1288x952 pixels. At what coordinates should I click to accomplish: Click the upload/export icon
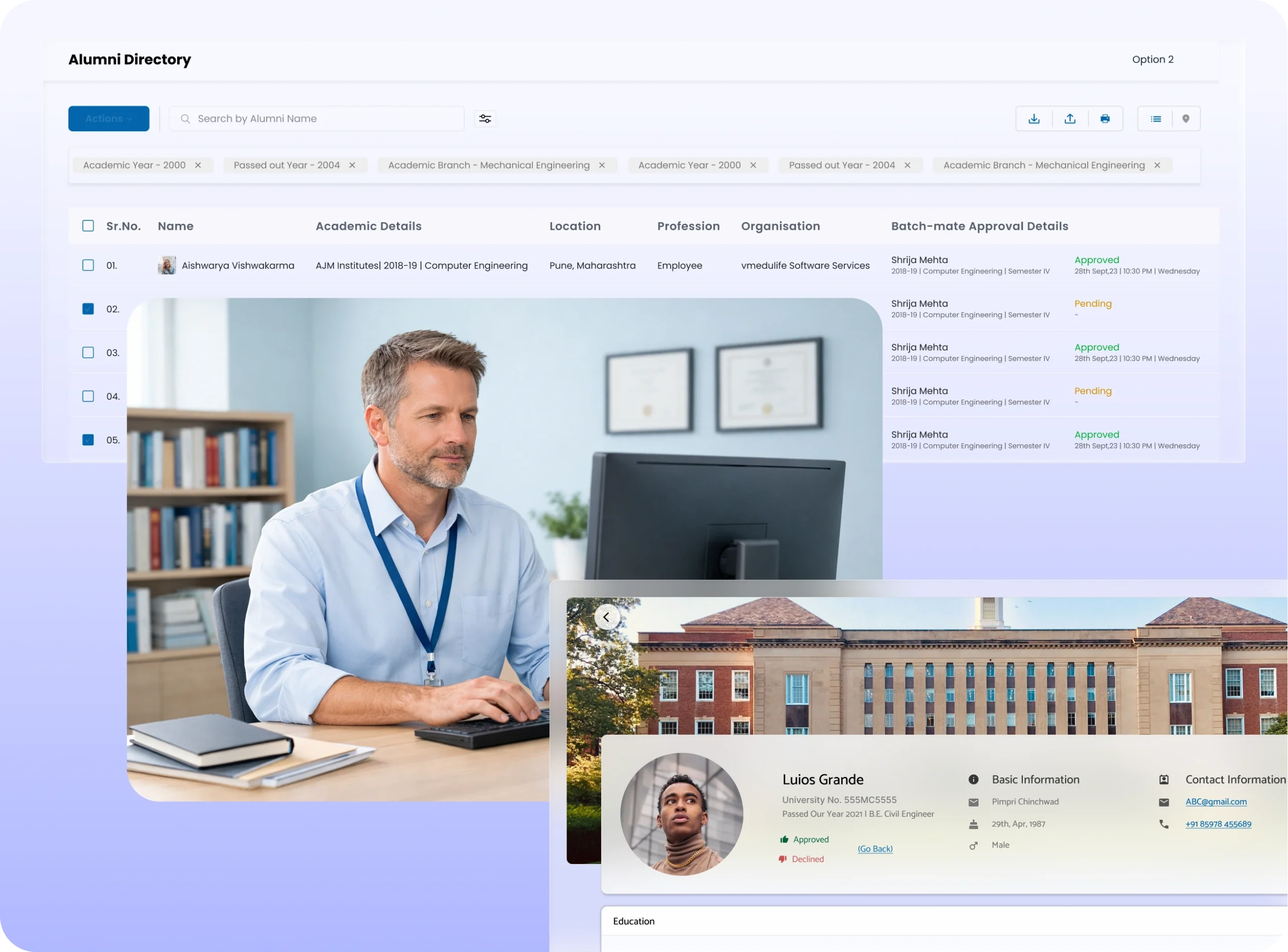[x=1070, y=119]
